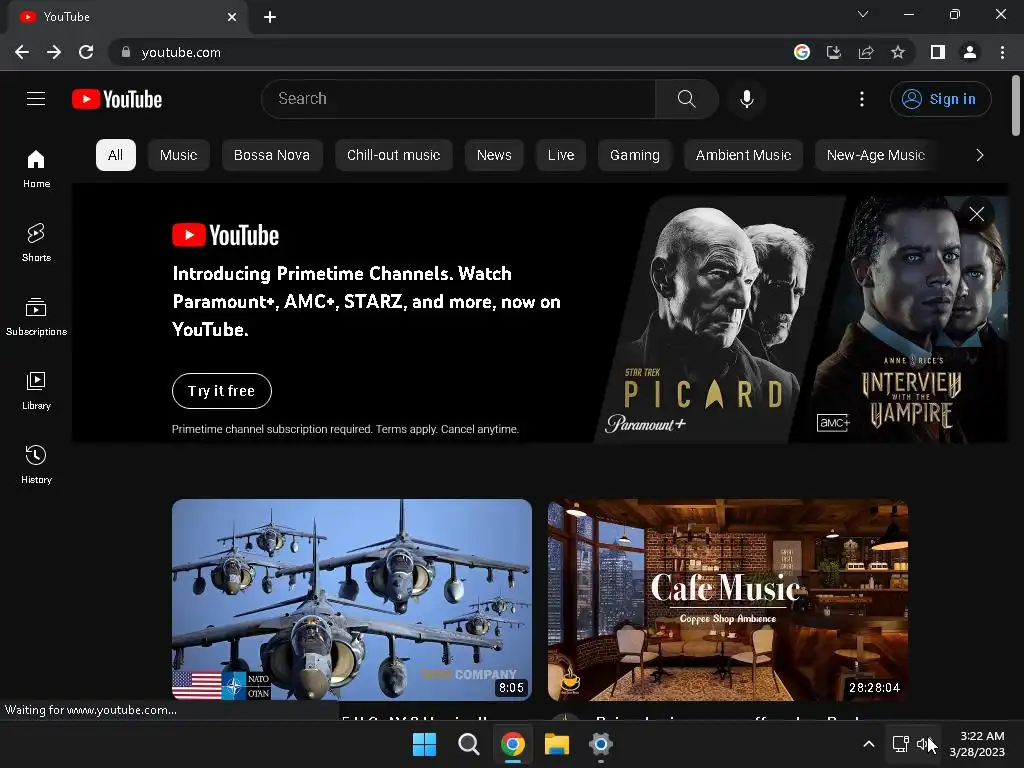1024x768 pixels.
Task: Open the YouTube hamburger guide menu
Action: click(36, 99)
